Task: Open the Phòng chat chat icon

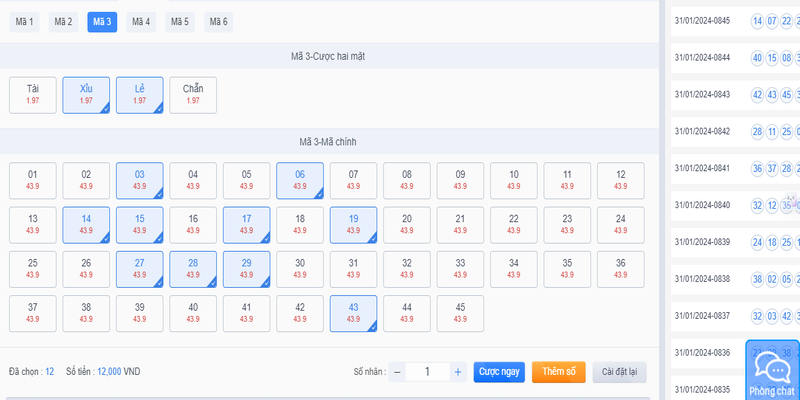Action: click(x=772, y=371)
